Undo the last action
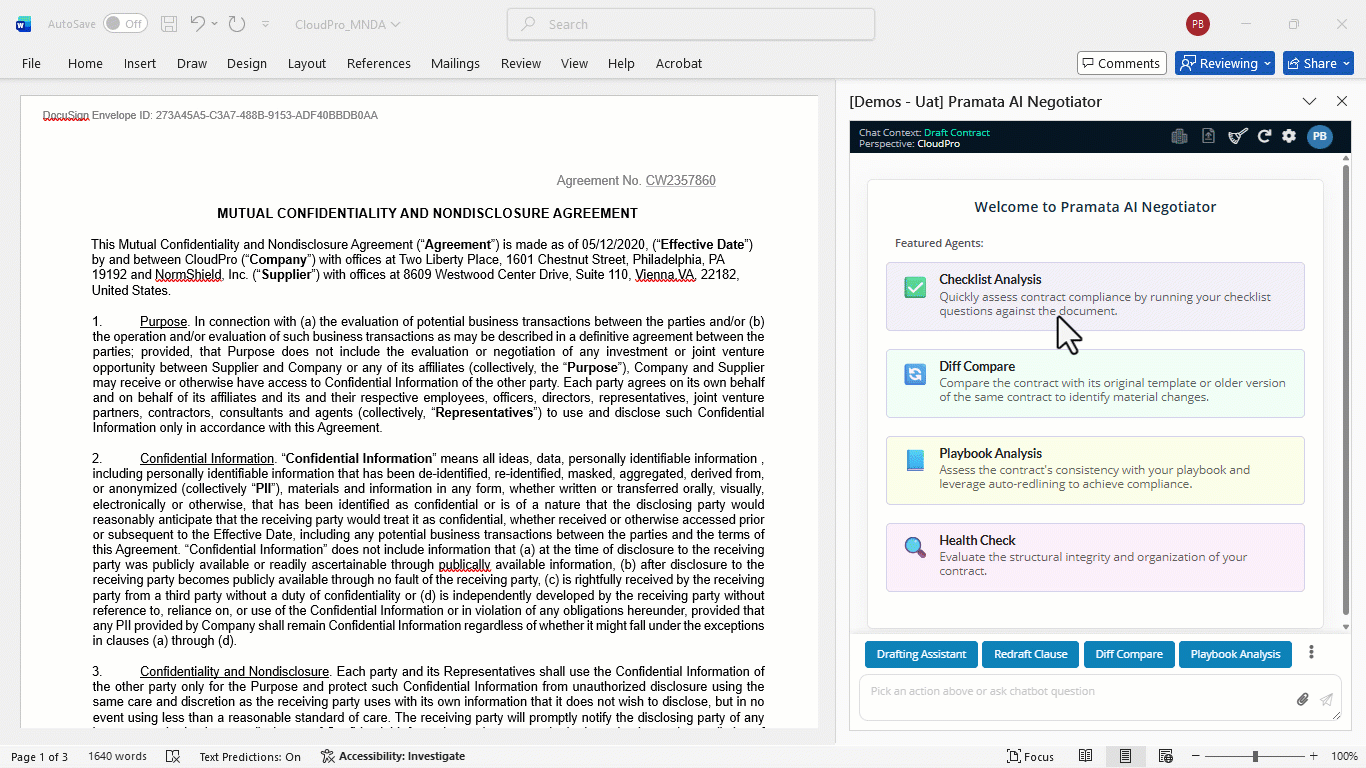 tap(197, 24)
